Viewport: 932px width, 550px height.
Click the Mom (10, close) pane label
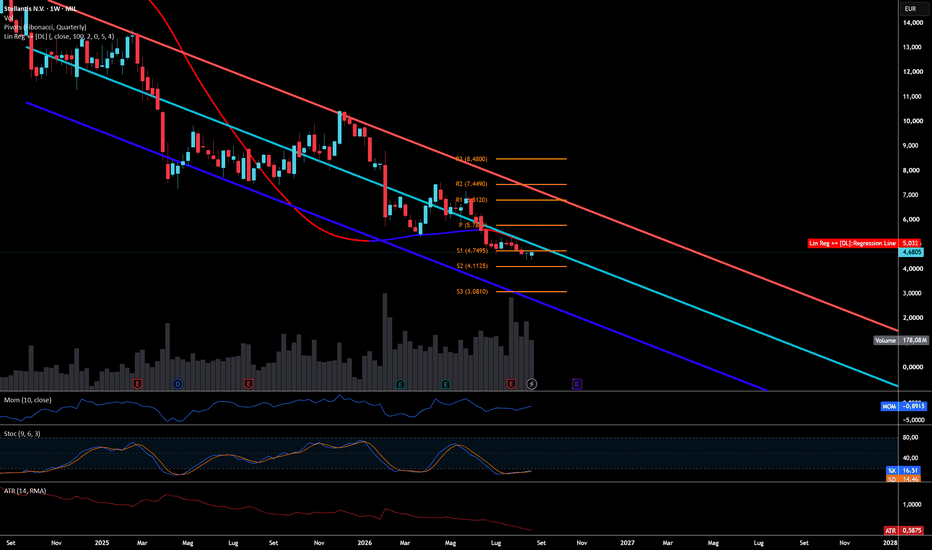pyautogui.click(x=27, y=400)
